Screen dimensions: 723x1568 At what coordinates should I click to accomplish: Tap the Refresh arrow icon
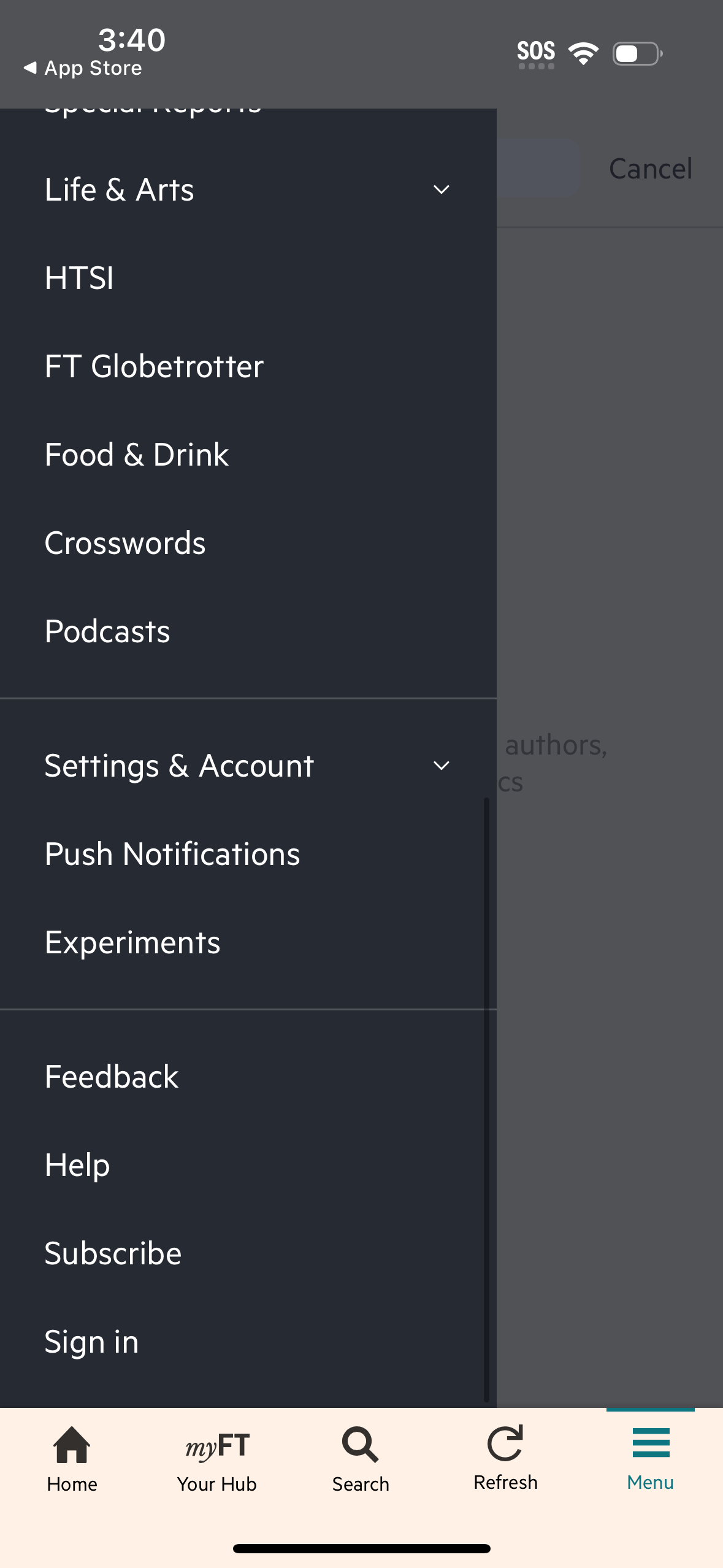click(505, 1443)
